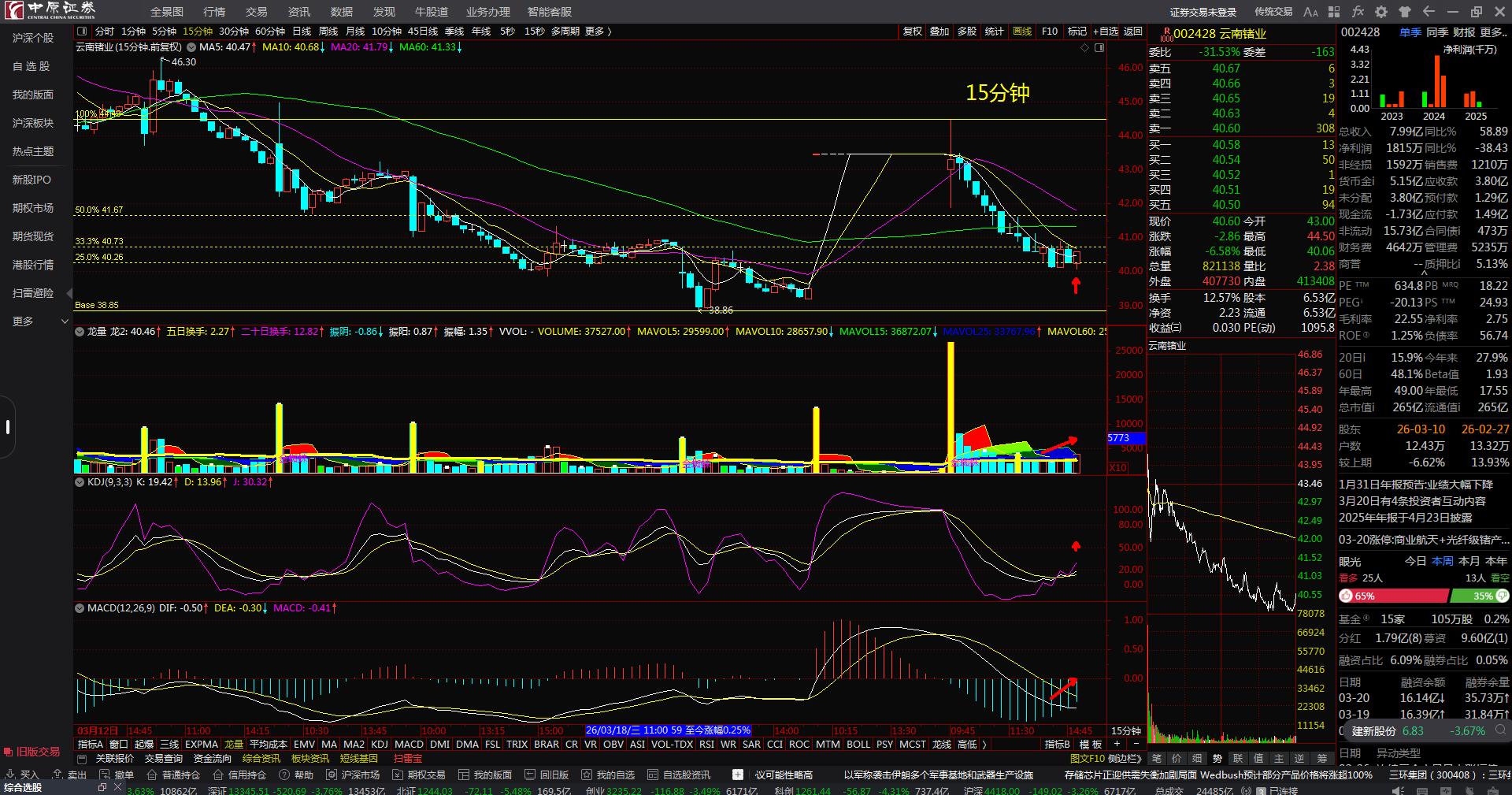Expand 更多.. in financial panel header

click(x=1494, y=32)
